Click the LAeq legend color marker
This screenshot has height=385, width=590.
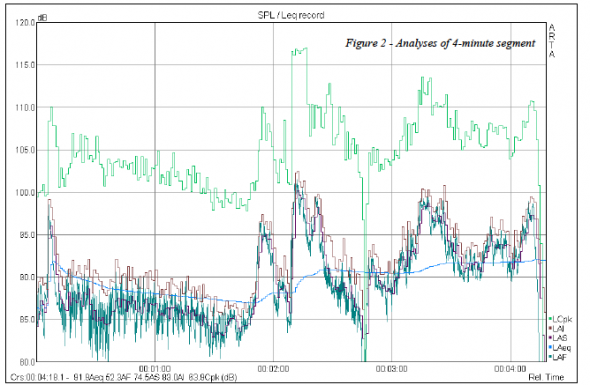pyautogui.click(x=550, y=347)
